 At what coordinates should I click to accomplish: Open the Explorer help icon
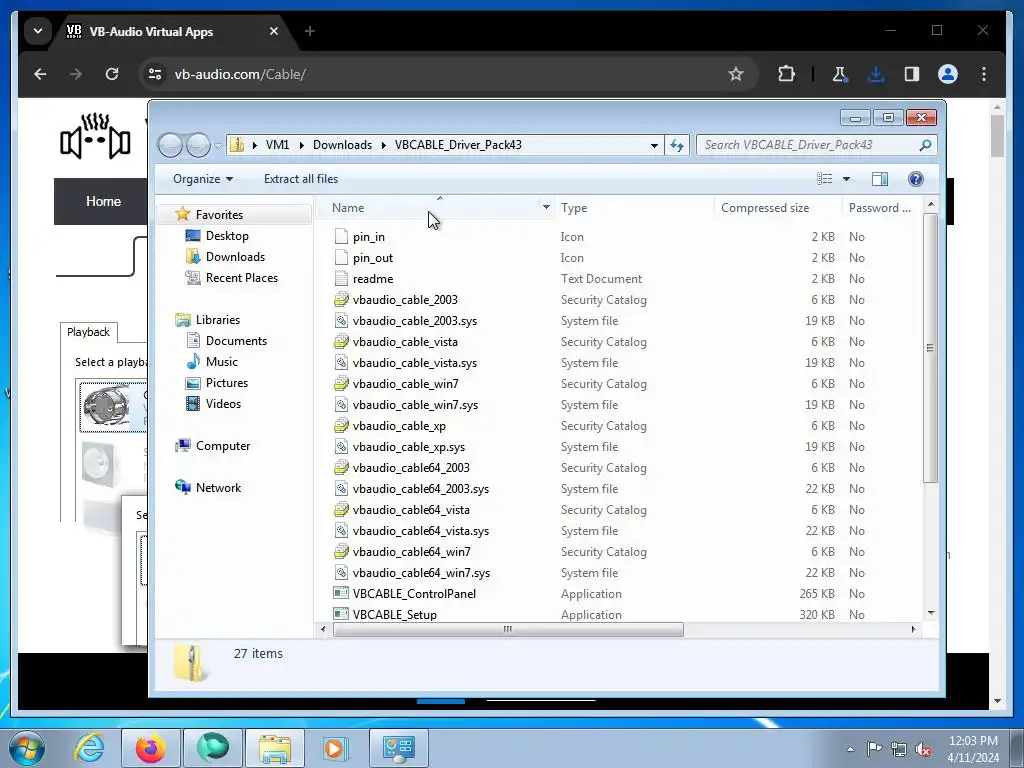click(x=916, y=179)
